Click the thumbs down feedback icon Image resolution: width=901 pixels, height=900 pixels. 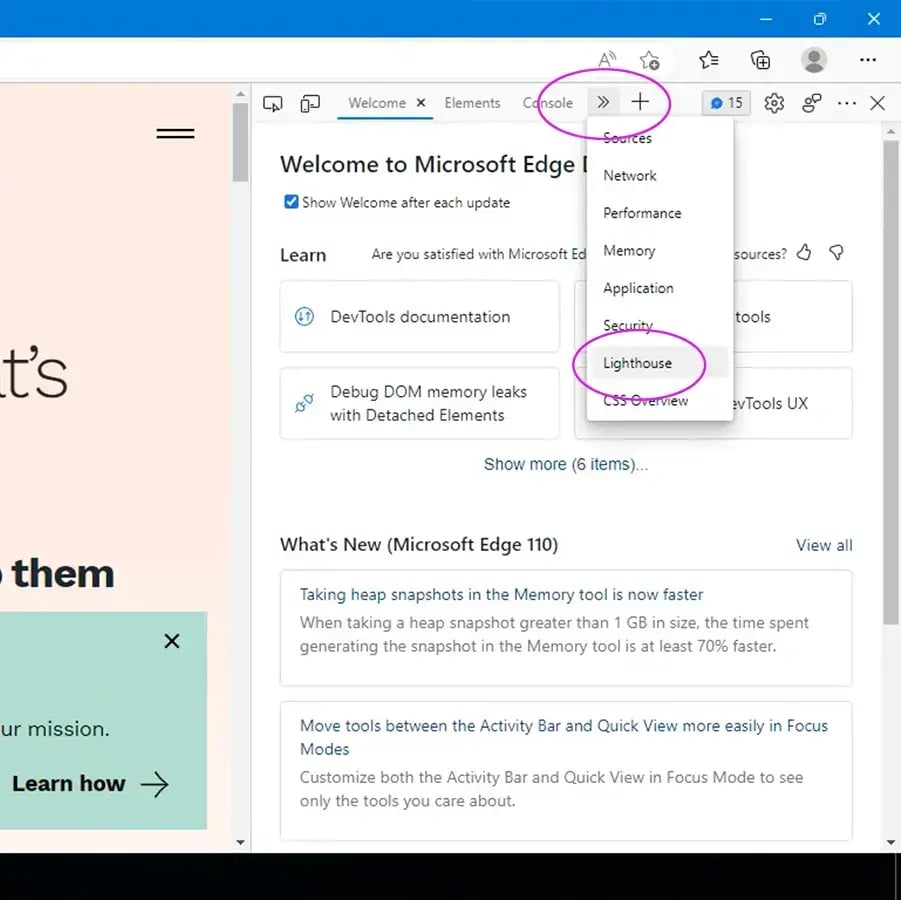pyautogui.click(x=837, y=253)
